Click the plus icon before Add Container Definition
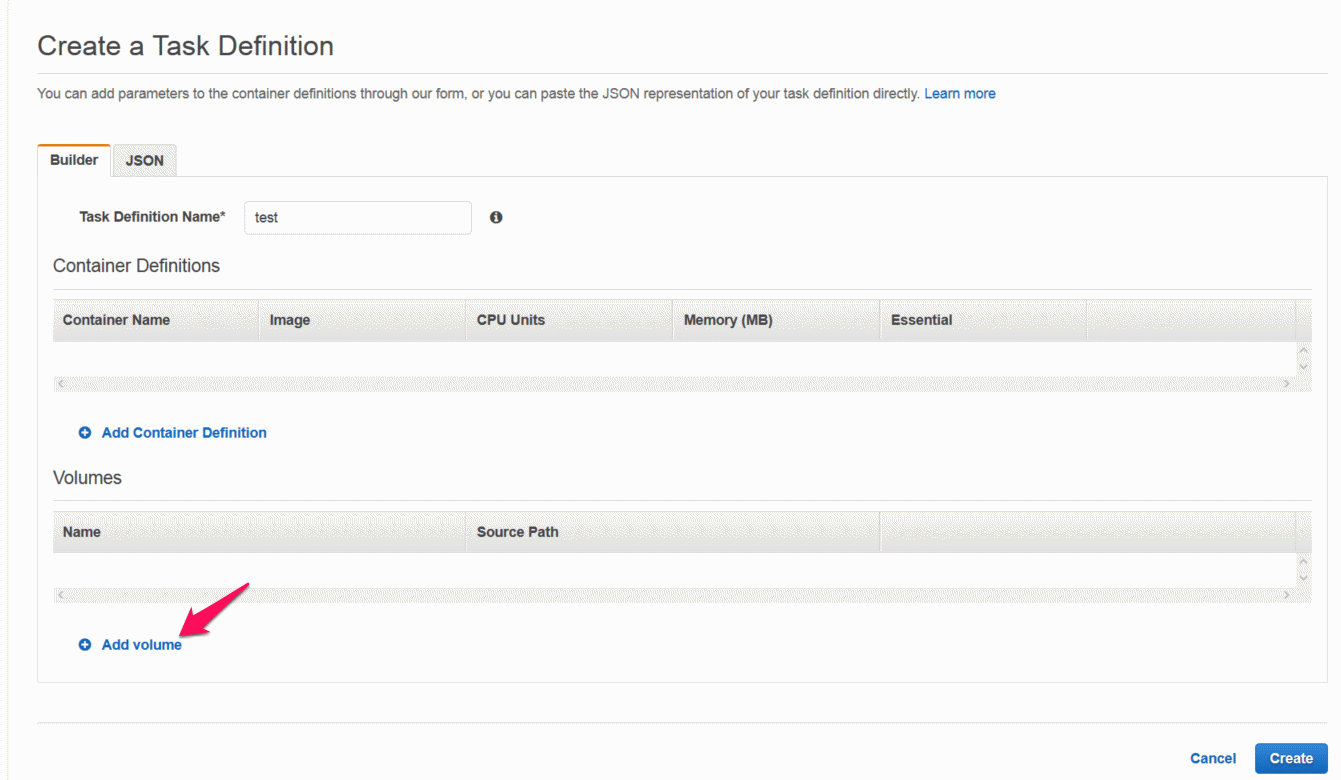This screenshot has width=1341, height=780. tap(85, 433)
